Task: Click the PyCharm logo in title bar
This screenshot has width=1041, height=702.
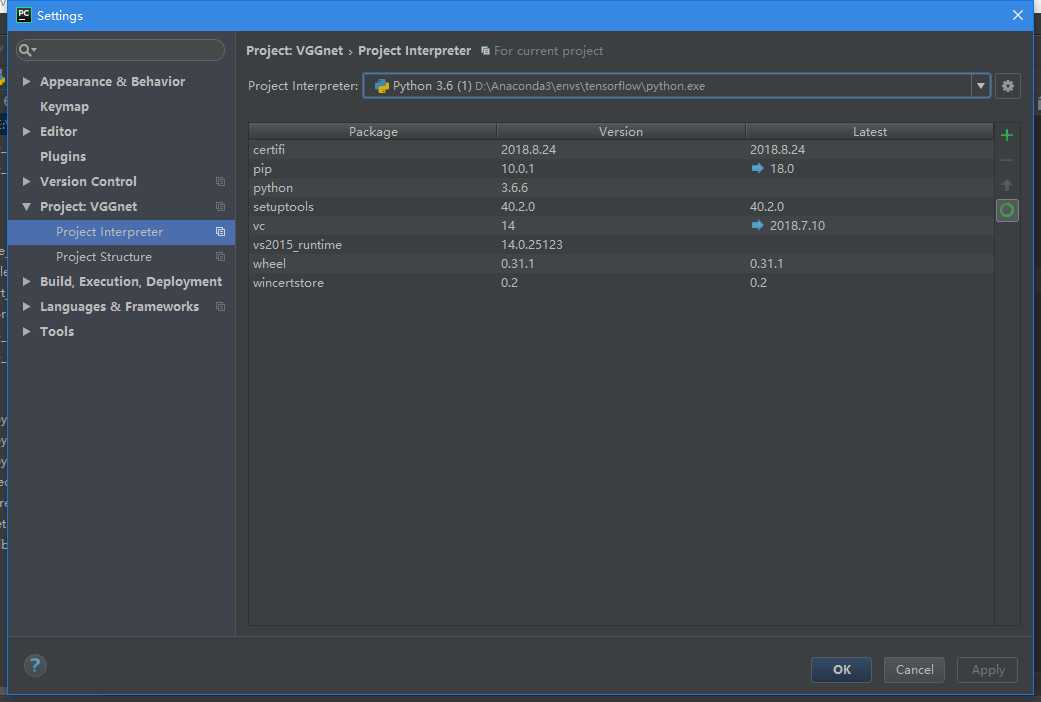Action: click(x=24, y=15)
